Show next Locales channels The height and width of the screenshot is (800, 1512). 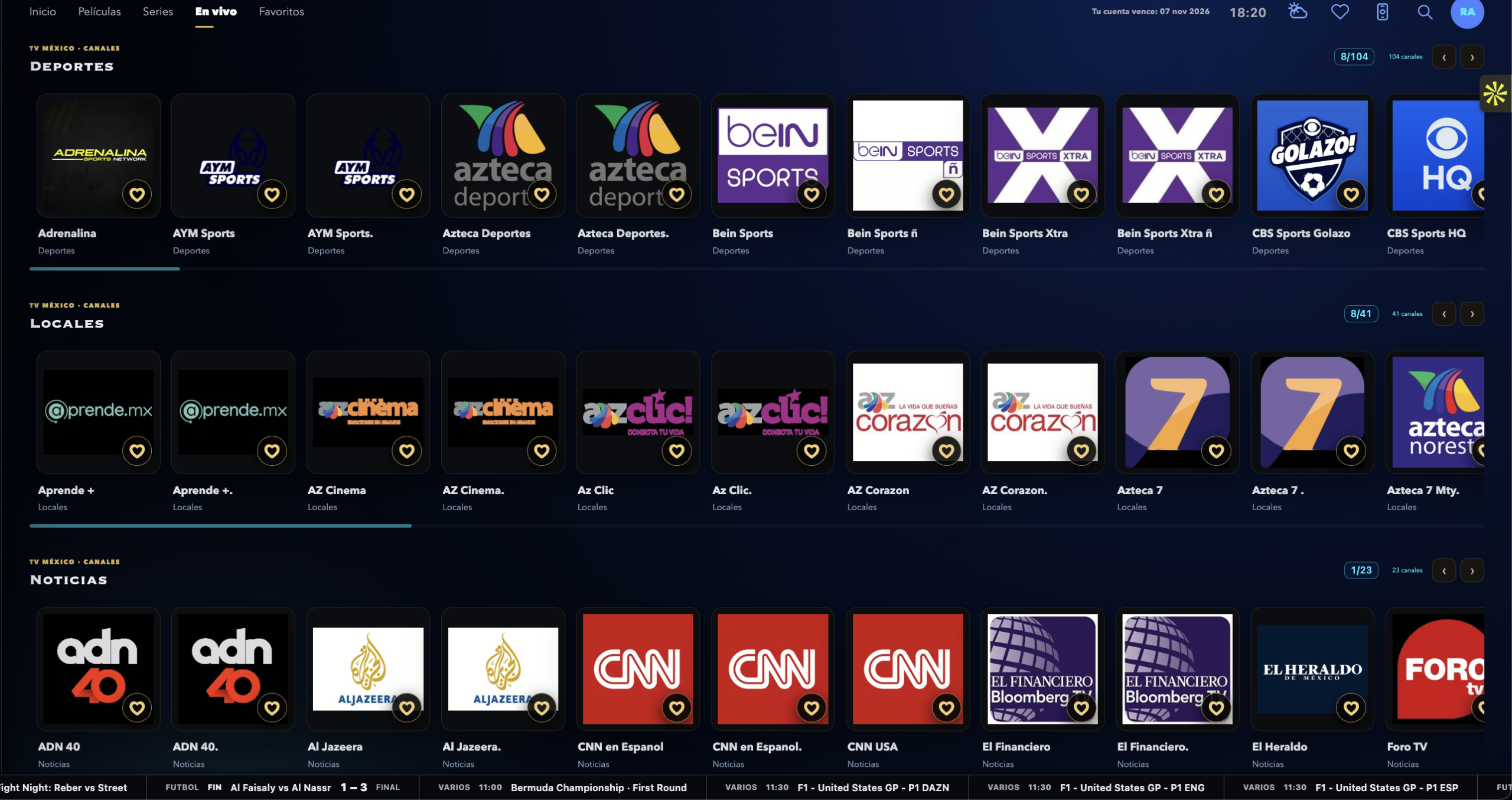[1472, 314]
